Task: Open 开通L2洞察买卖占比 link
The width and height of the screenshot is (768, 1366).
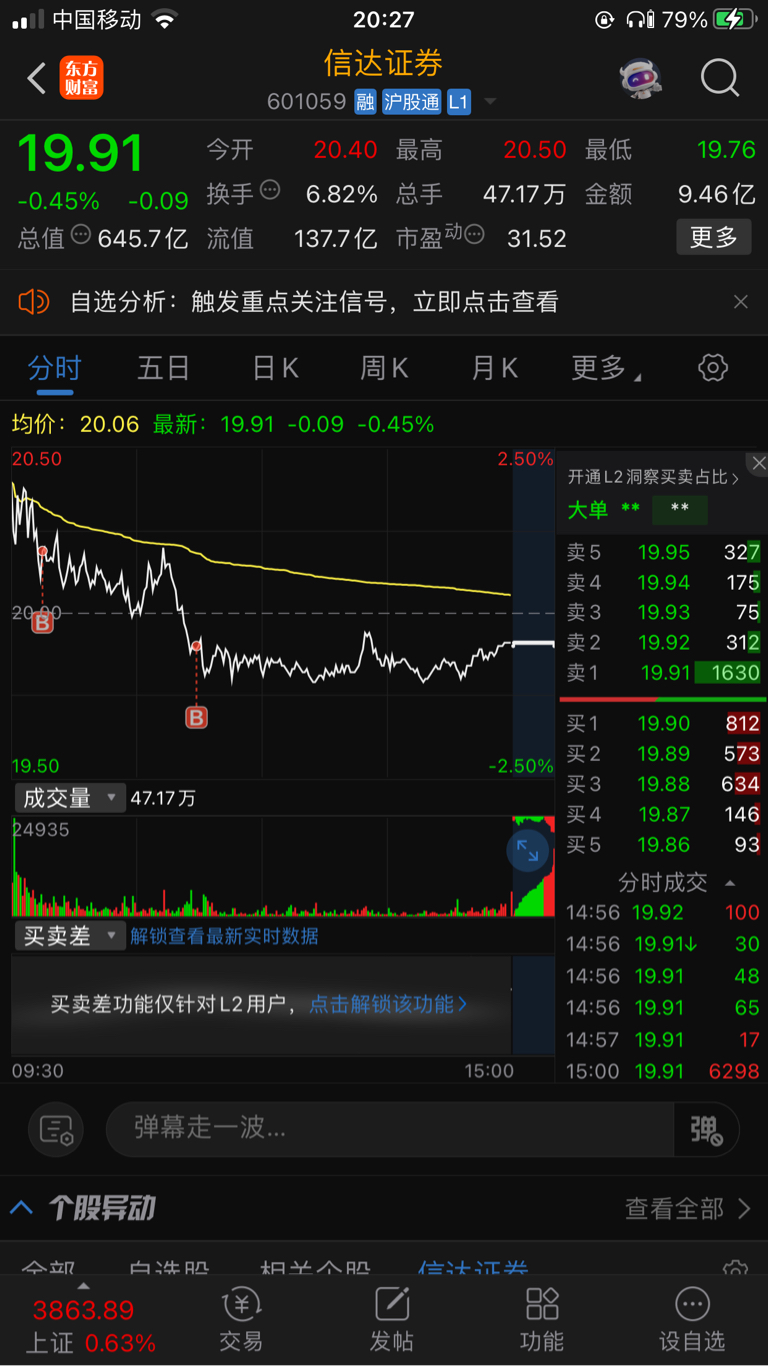Action: (654, 477)
